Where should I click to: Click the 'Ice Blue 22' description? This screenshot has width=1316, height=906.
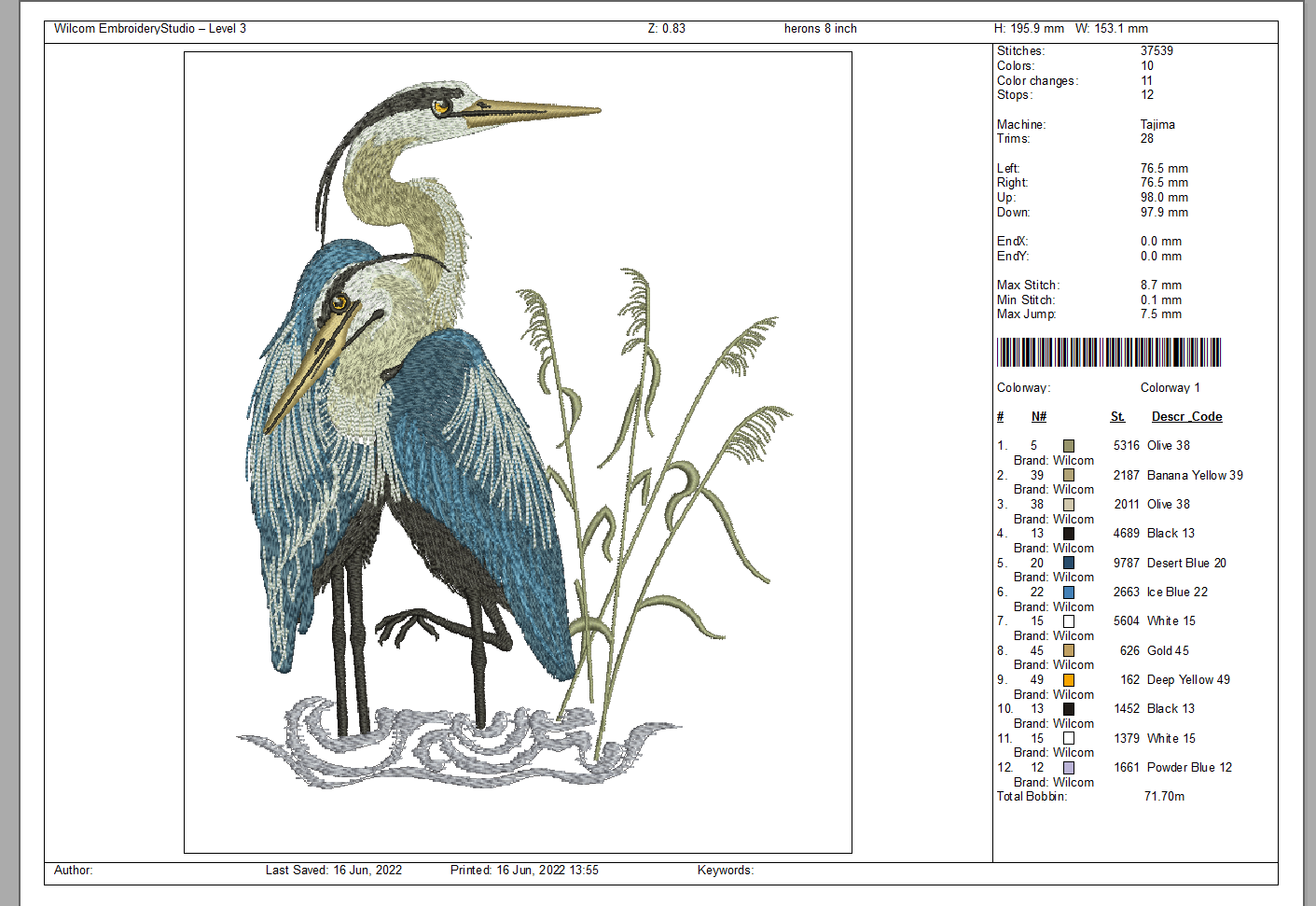tap(1177, 592)
